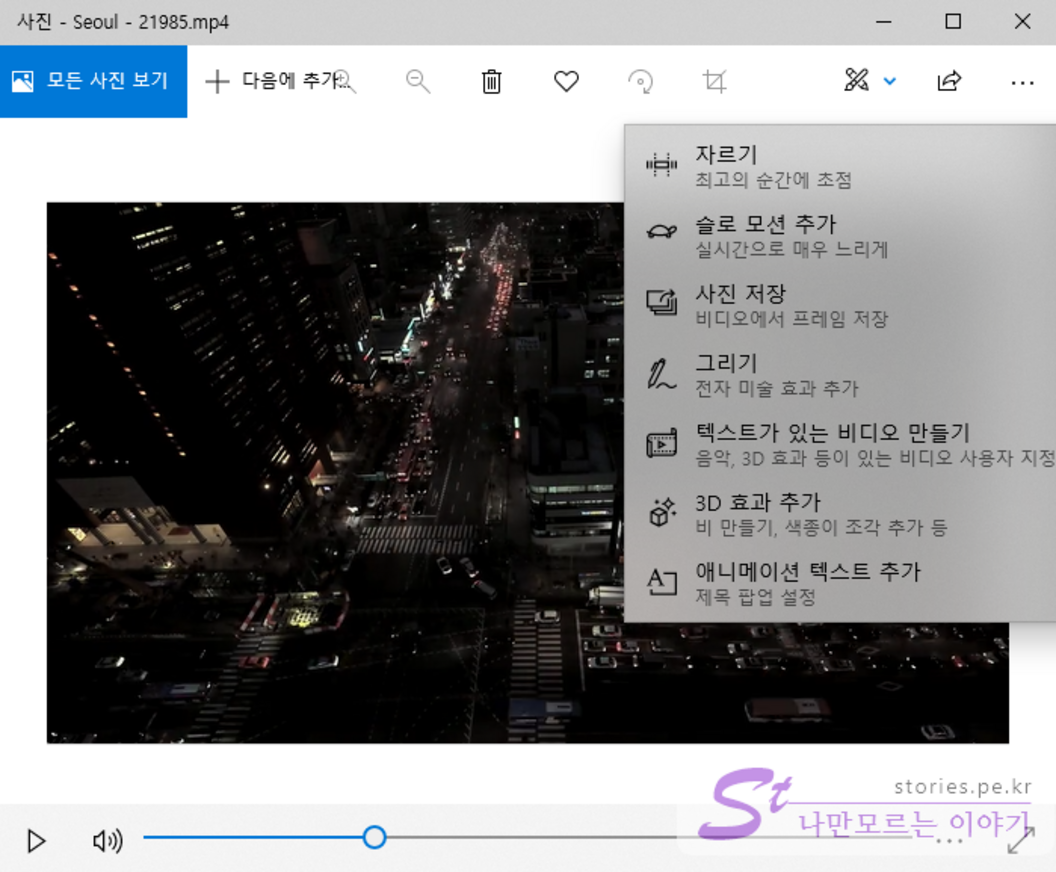This screenshot has width=1056, height=872.
Task: Add to favorites with heart icon
Action: pos(566,82)
